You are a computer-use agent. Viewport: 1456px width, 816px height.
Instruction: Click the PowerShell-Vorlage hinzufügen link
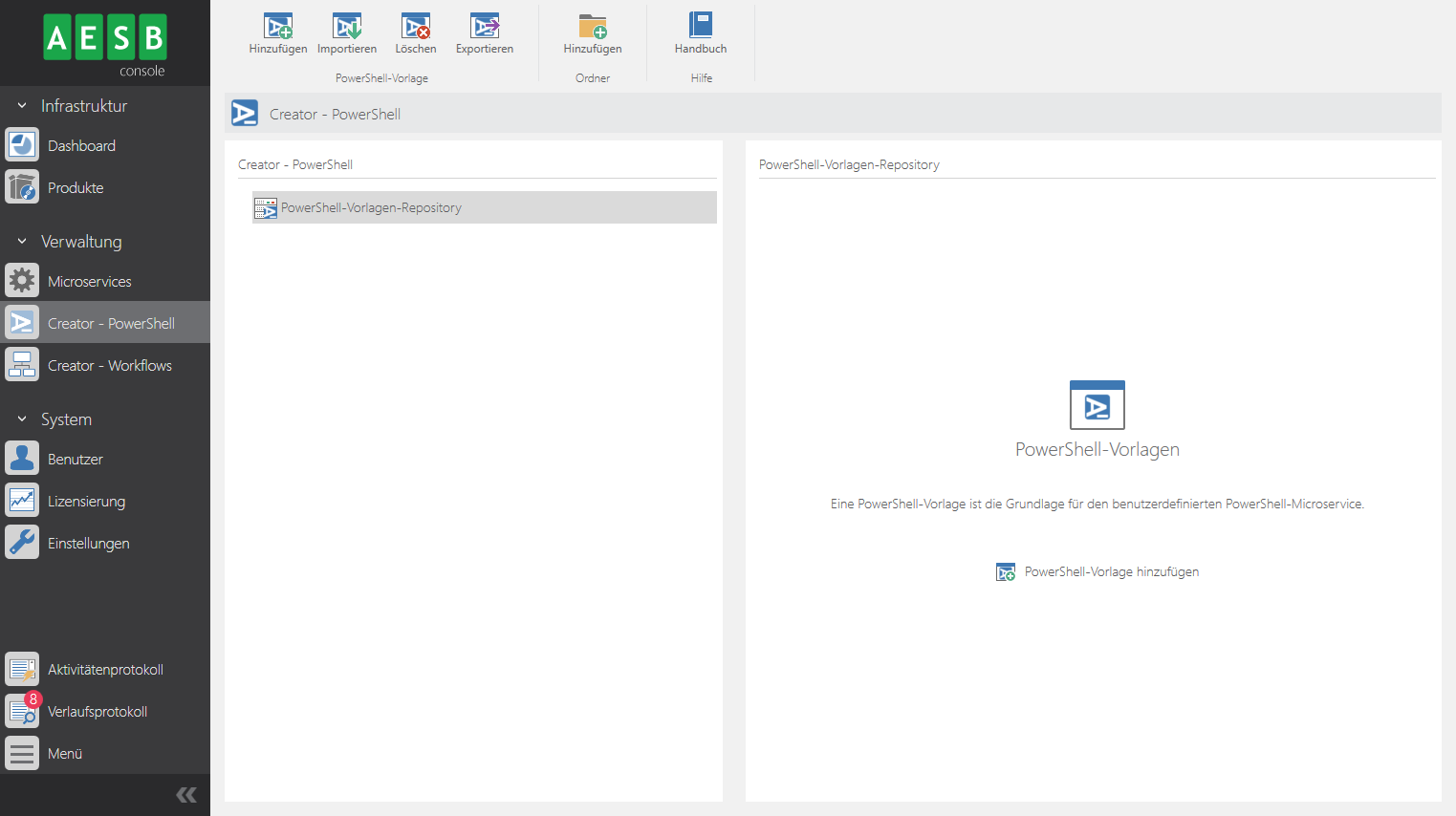[1111, 572]
